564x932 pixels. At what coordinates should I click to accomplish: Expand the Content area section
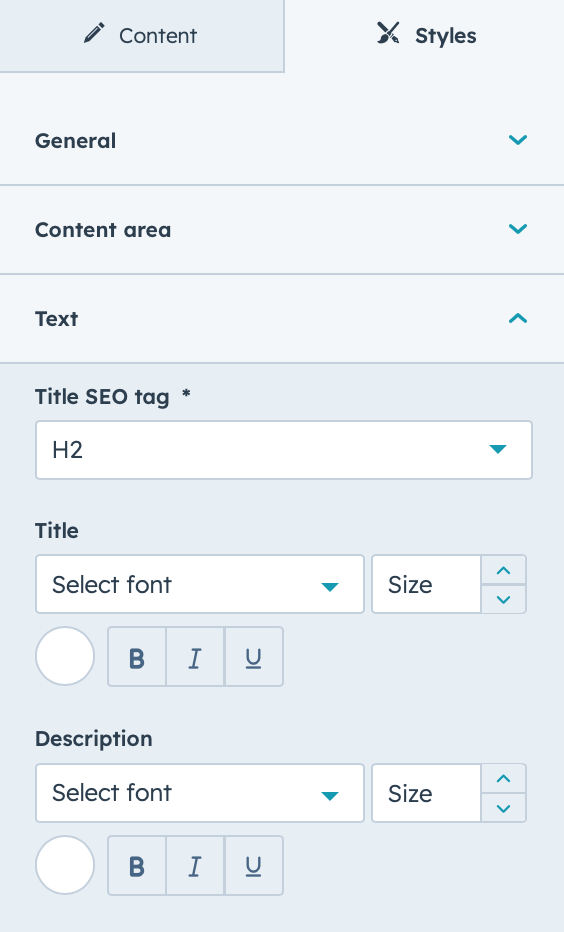tap(282, 229)
